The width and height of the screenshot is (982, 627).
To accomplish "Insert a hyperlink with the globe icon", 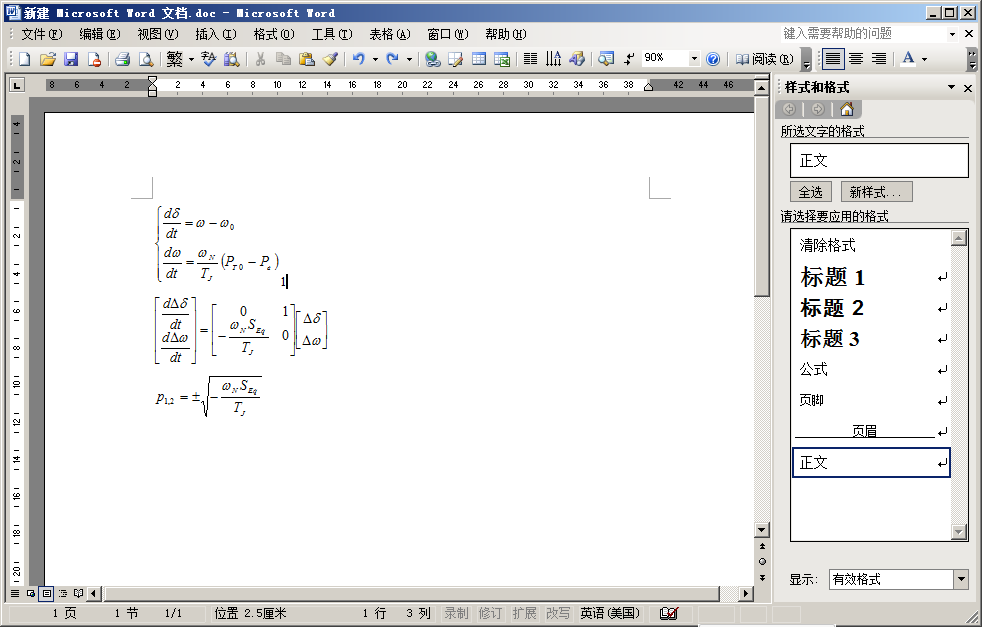I will [x=432, y=59].
